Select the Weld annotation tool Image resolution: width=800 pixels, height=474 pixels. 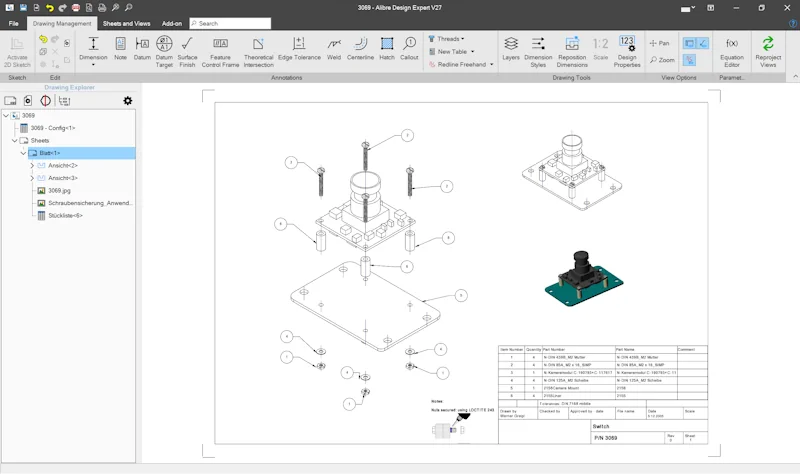point(334,48)
